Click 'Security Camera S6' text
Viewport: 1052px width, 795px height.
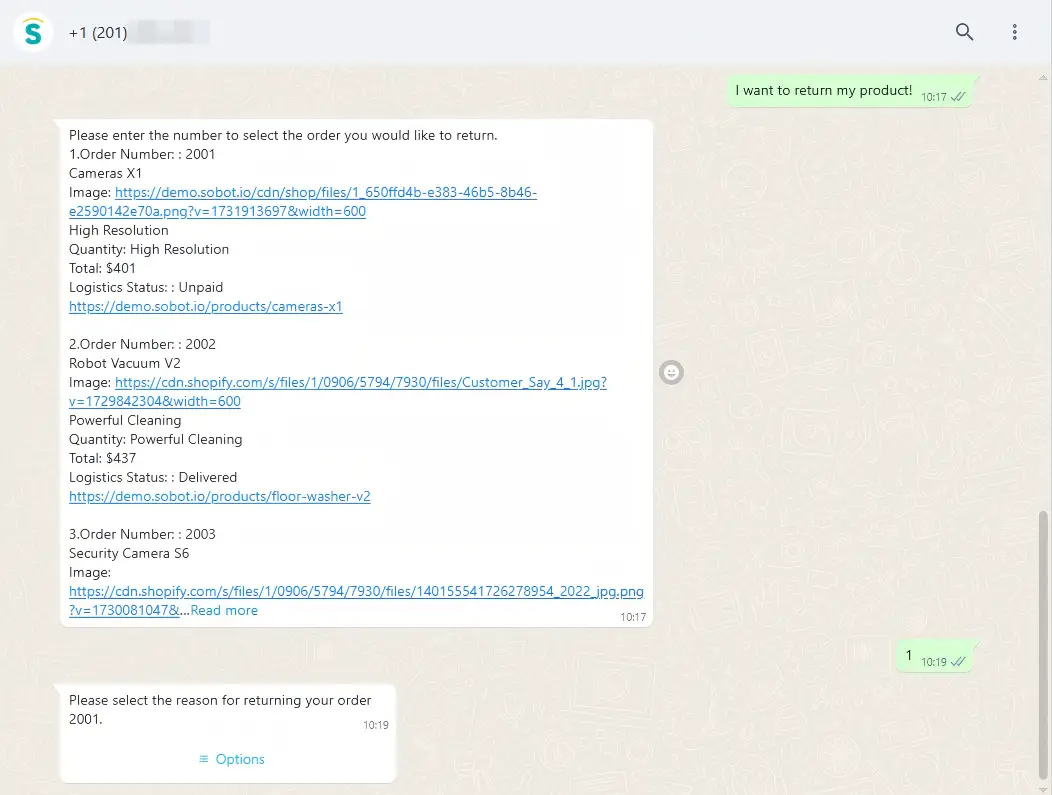coord(129,553)
